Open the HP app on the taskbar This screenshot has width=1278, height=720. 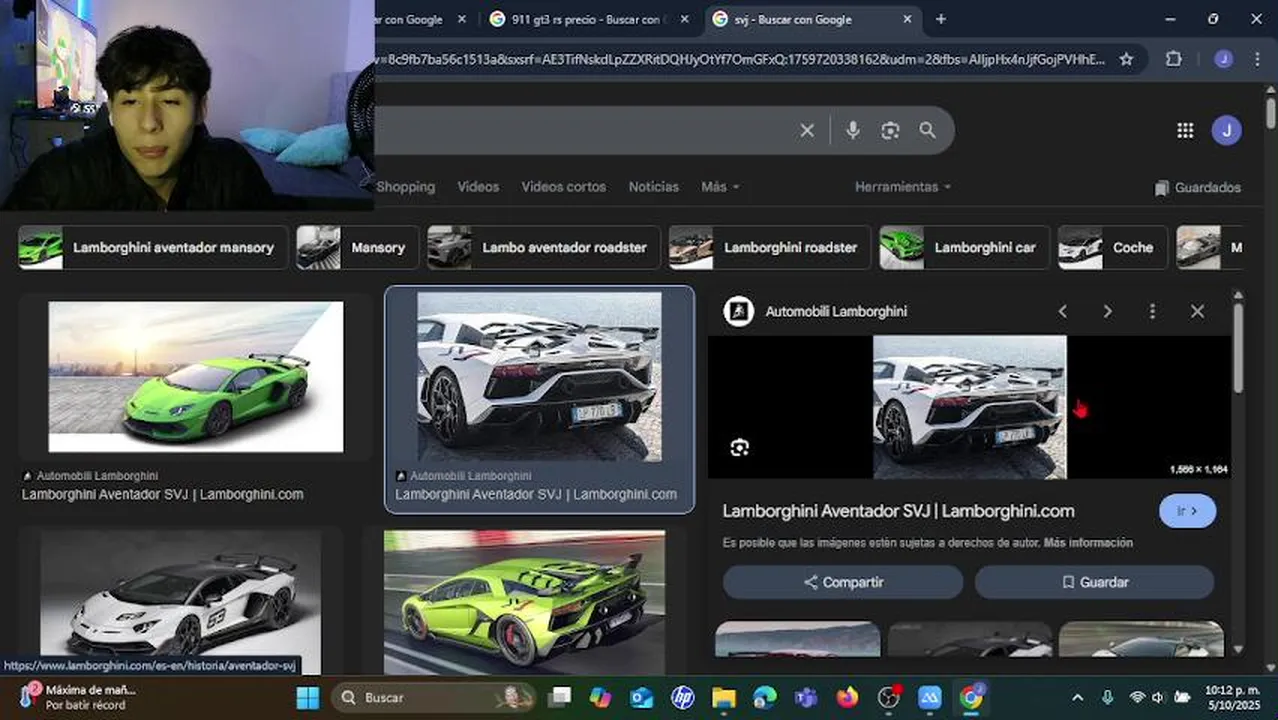click(683, 697)
